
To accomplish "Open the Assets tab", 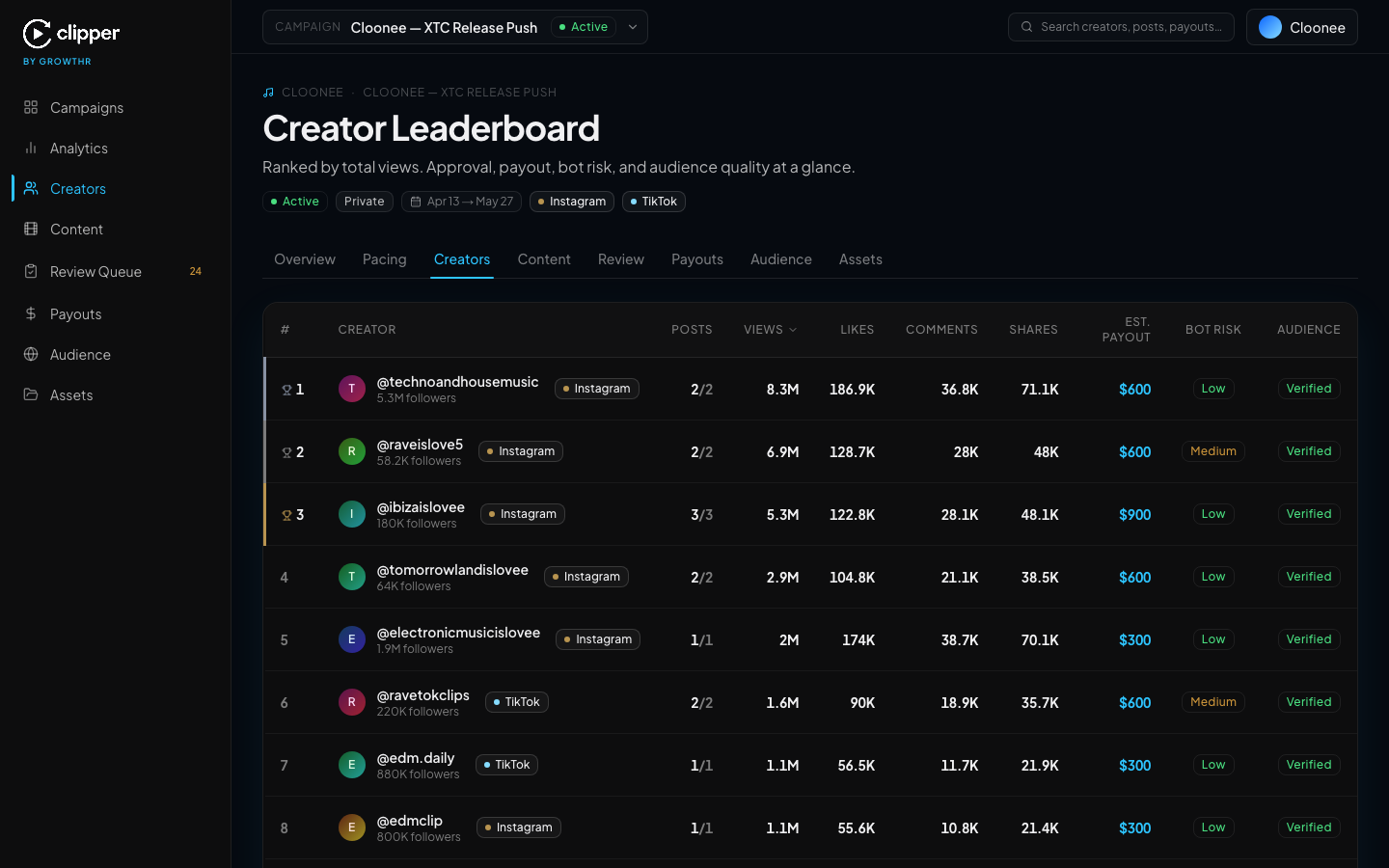I will [x=860, y=259].
